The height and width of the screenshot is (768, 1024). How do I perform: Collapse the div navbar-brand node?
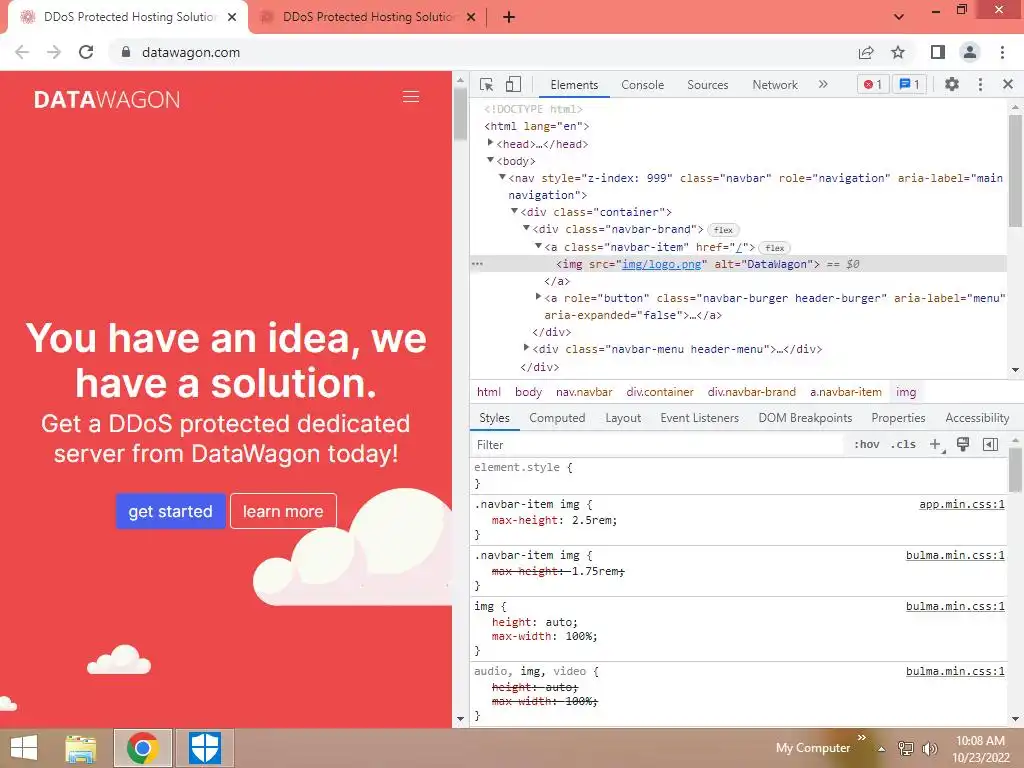(x=526, y=228)
